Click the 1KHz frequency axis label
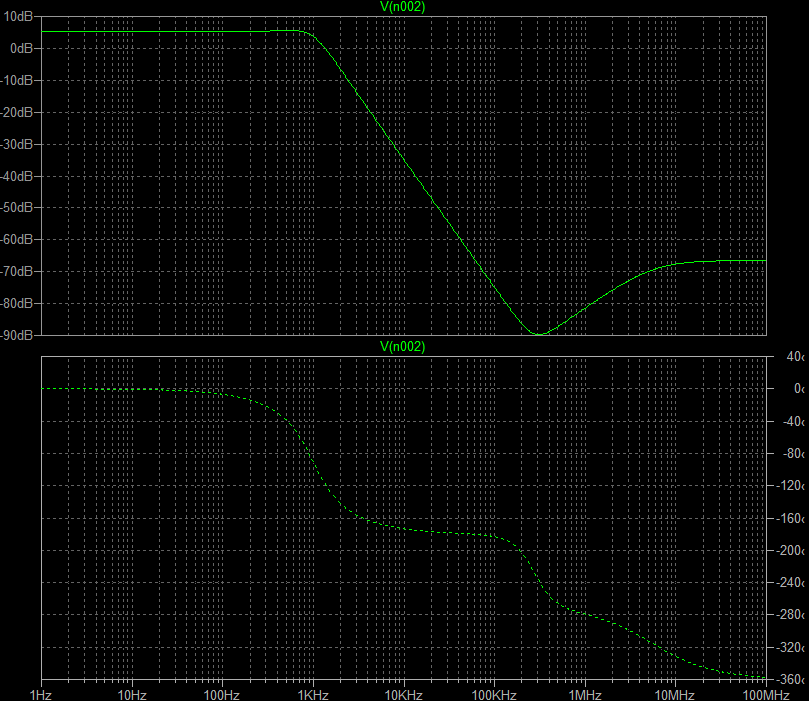The width and height of the screenshot is (809, 701). 312,694
